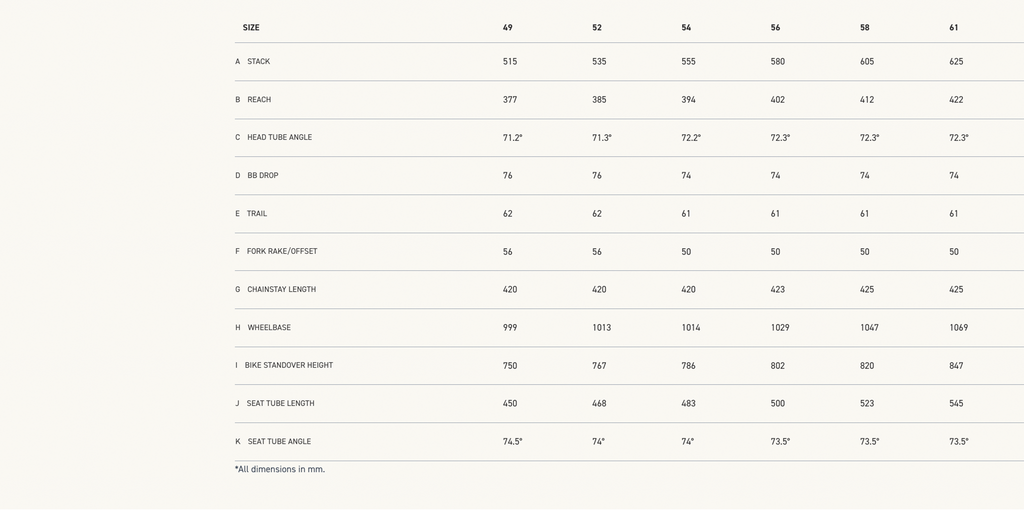Screen dimensions: 1024x512
Task: Select the HEAD TUBE ANGLE row label
Action: click(279, 138)
